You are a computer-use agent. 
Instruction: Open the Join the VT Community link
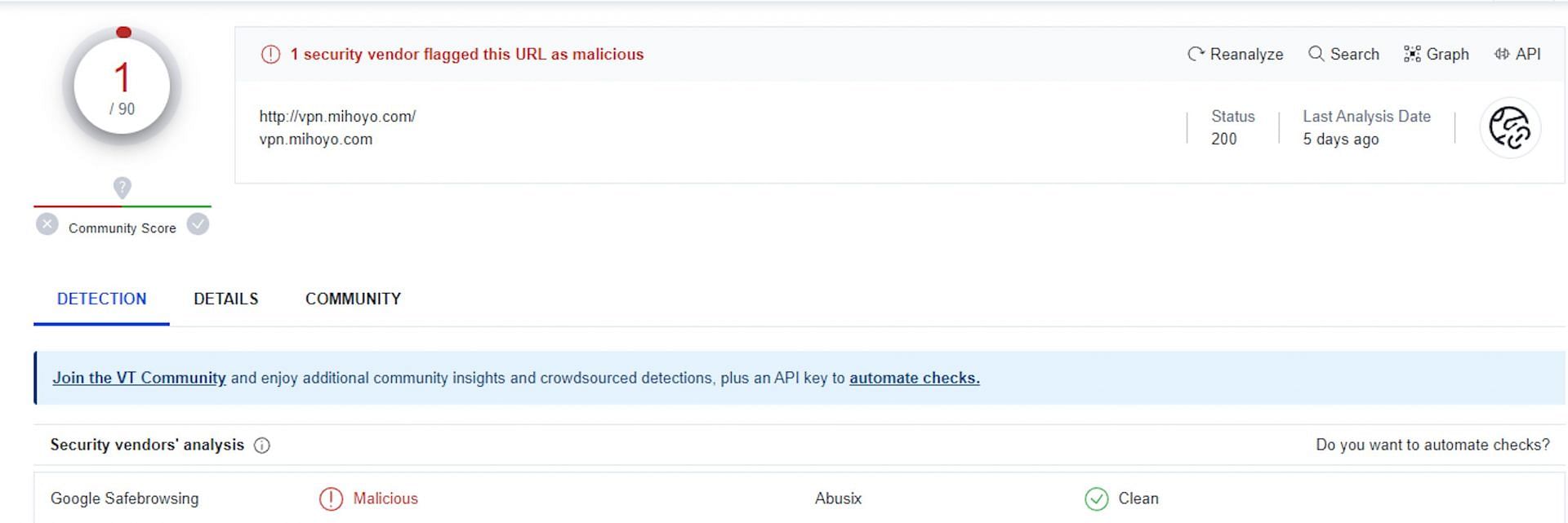point(139,378)
